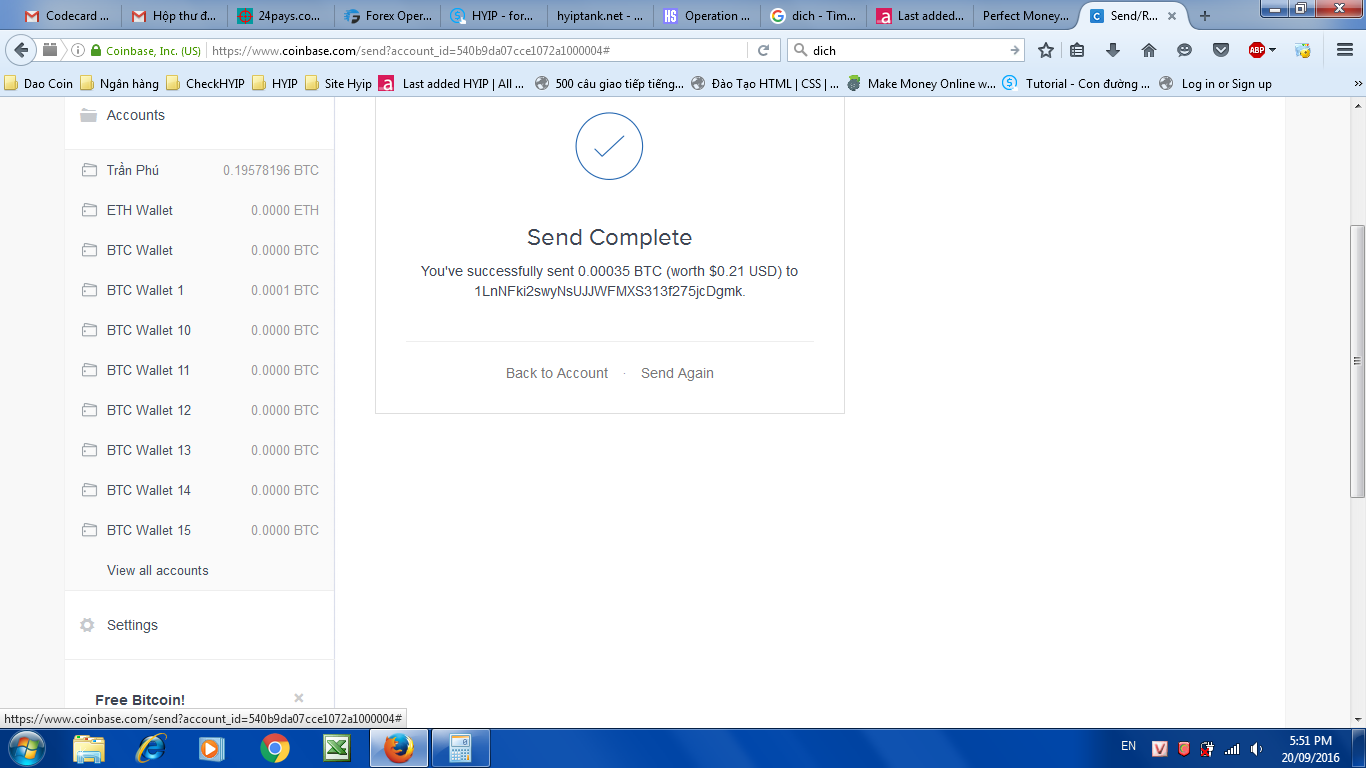Open the smiley chat toolbar icon
Viewport: 1366px width, 768px height.
(1185, 50)
